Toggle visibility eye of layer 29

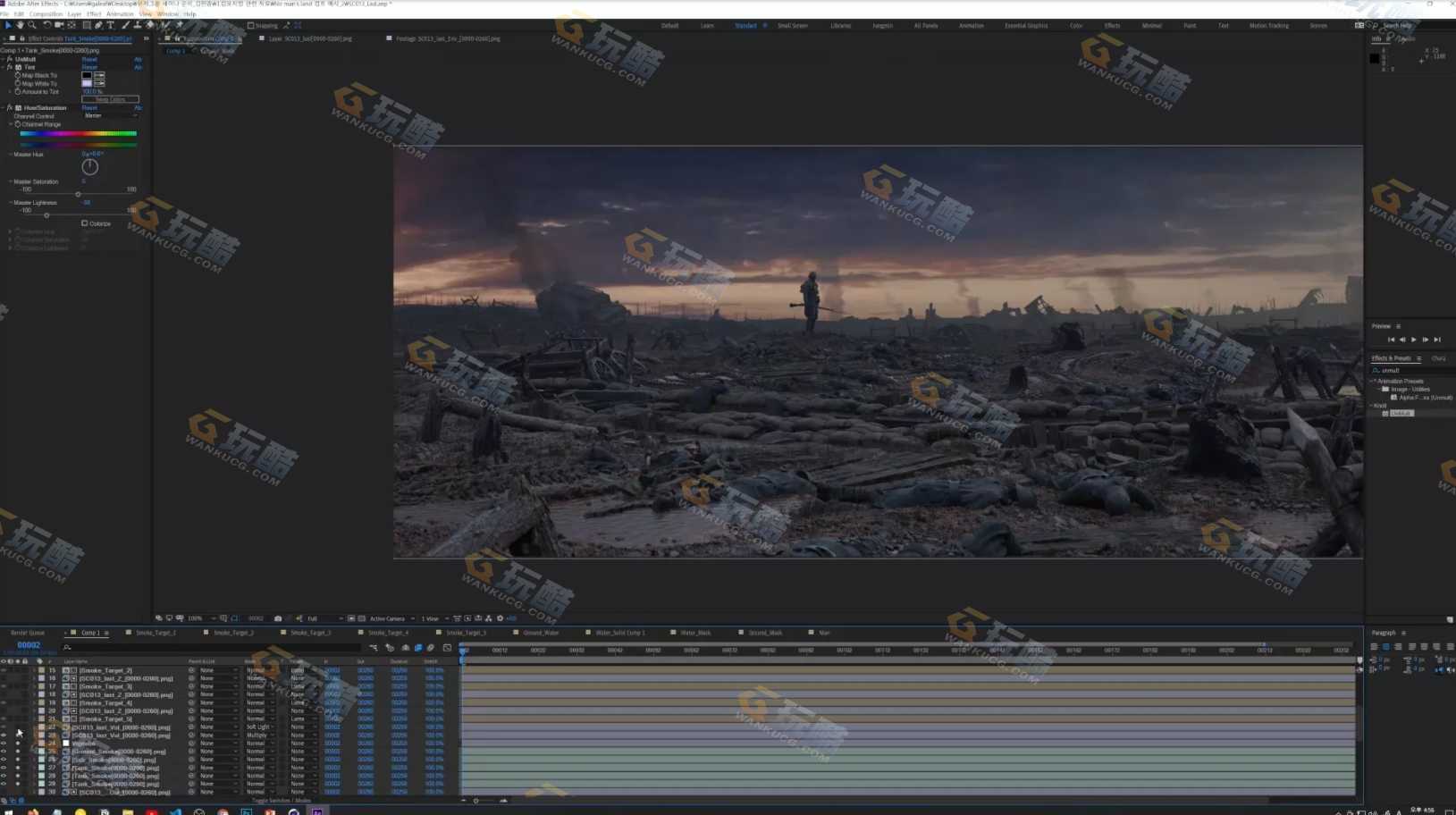tap(4, 784)
